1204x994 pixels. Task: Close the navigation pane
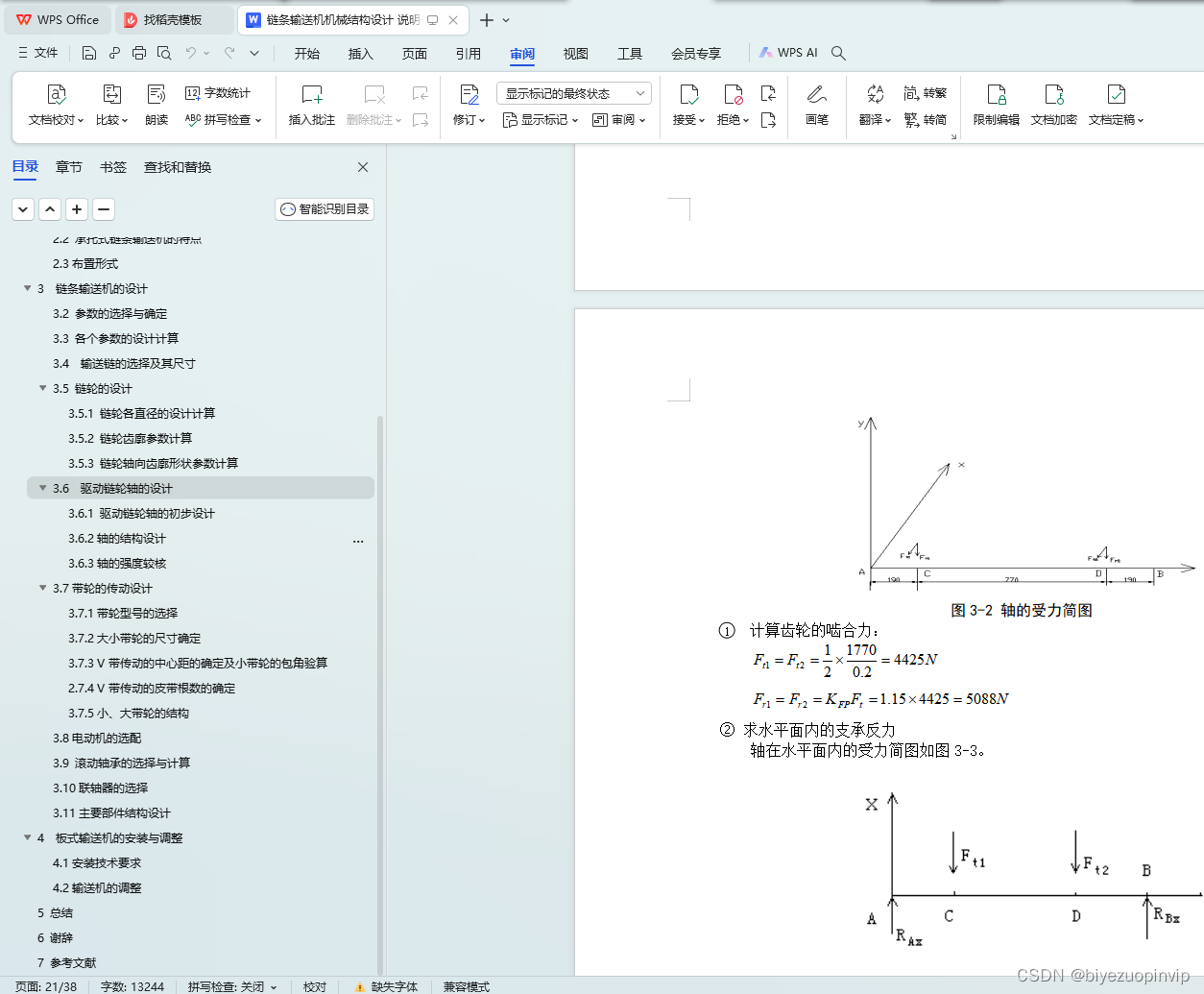point(363,167)
